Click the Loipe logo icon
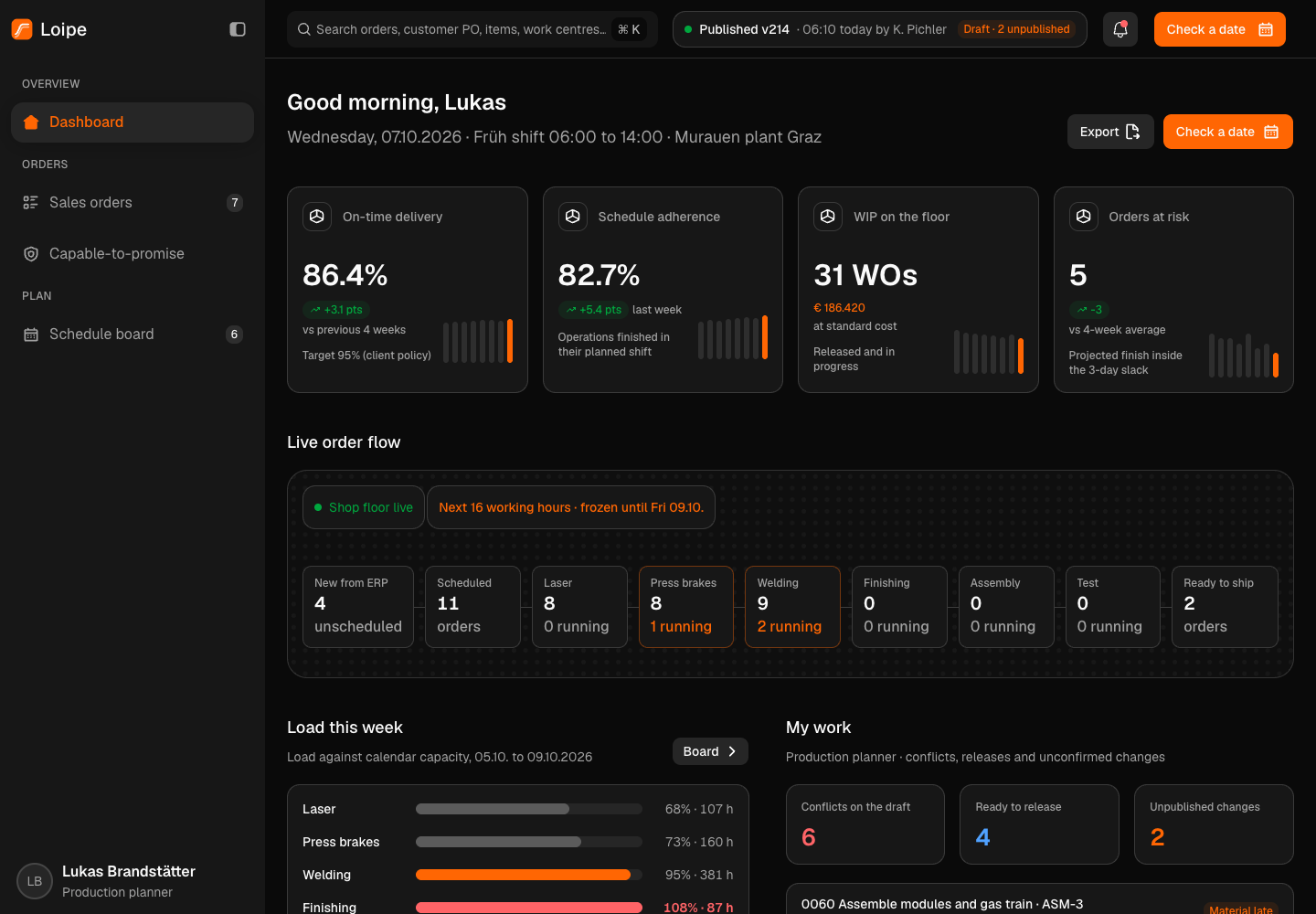The width and height of the screenshot is (1316, 914). coord(22,29)
